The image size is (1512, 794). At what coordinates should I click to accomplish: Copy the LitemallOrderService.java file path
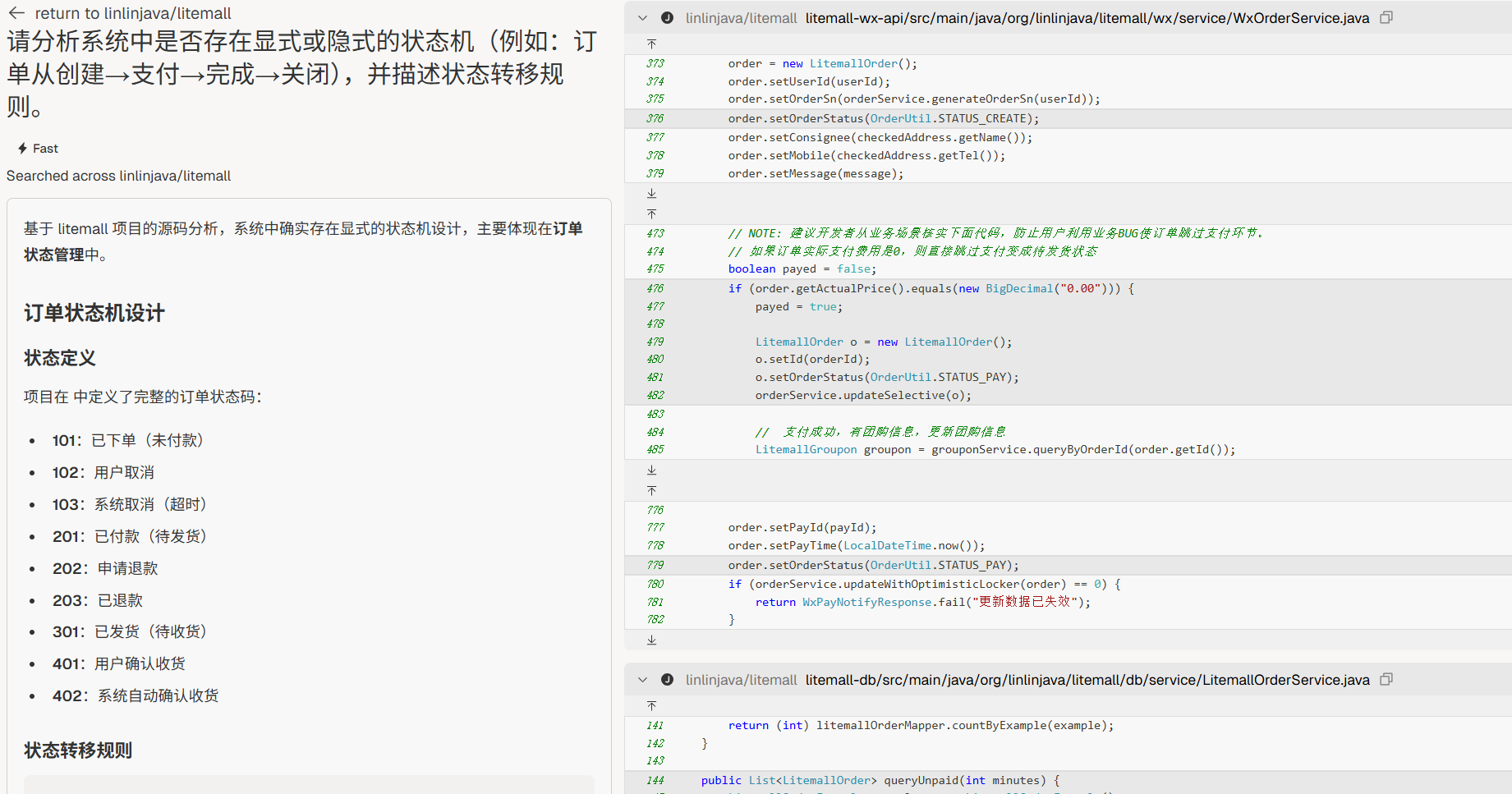click(x=1386, y=679)
